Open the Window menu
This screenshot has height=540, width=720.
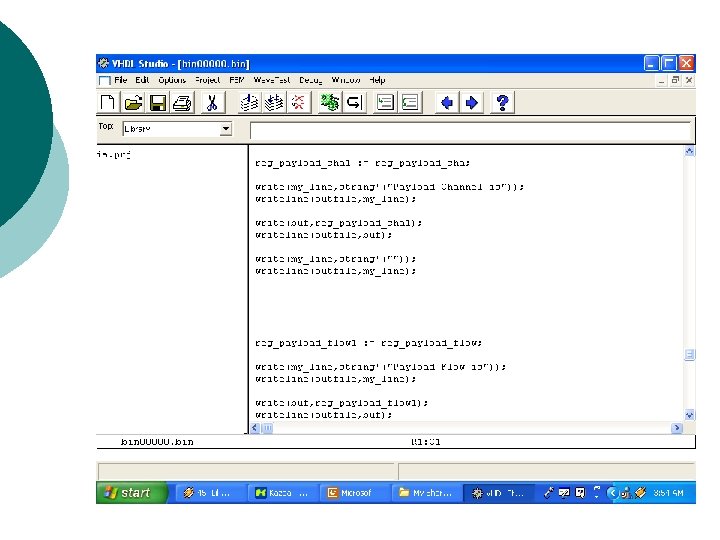tap(346, 80)
